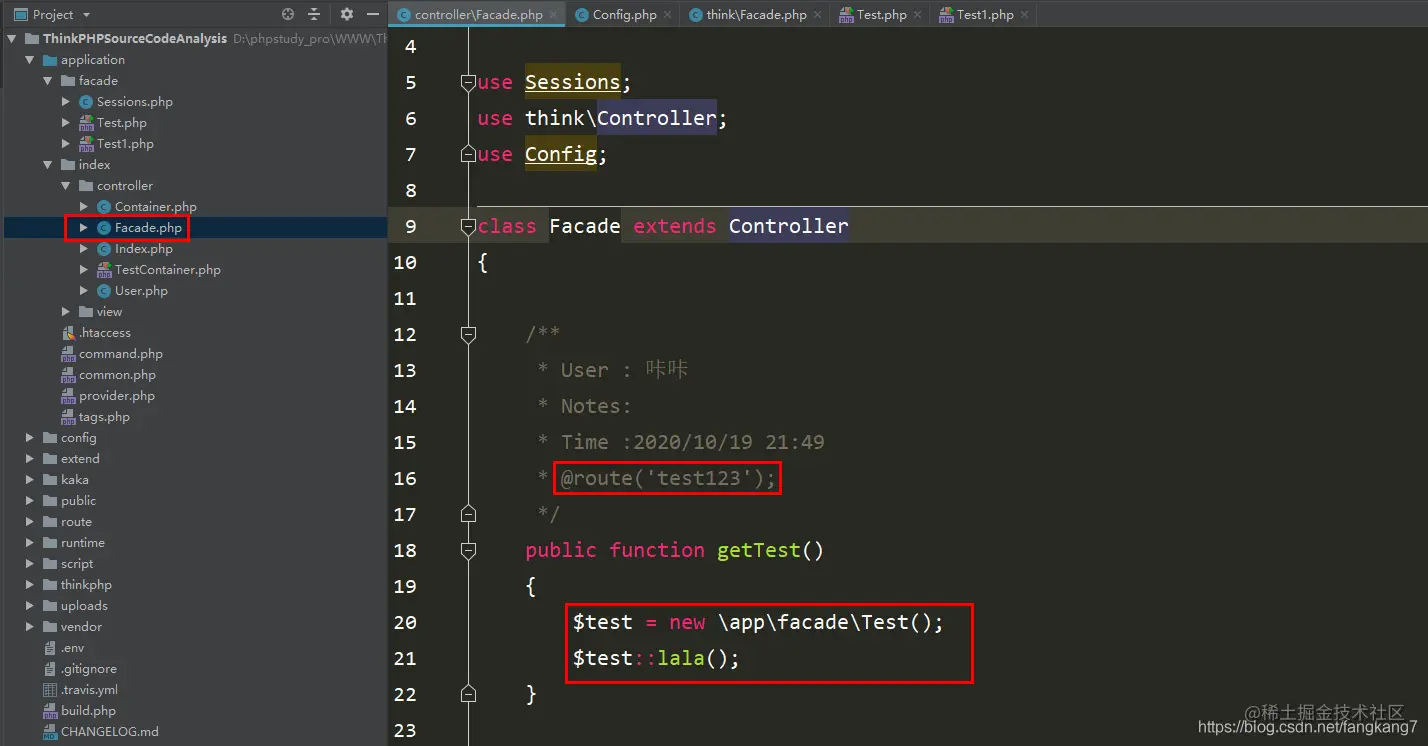Select common.php in the Project tree
1428x746 pixels.
click(117, 375)
